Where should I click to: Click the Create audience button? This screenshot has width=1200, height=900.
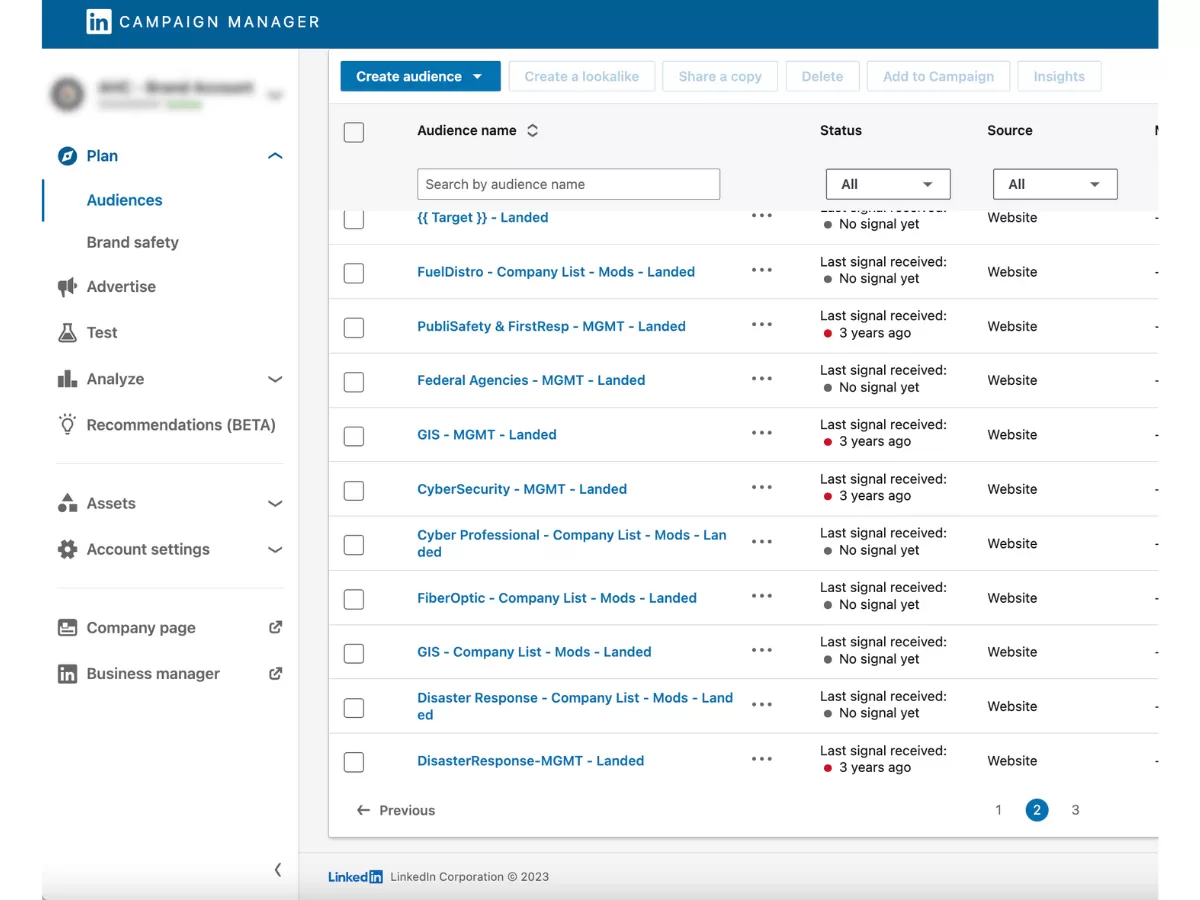click(419, 76)
